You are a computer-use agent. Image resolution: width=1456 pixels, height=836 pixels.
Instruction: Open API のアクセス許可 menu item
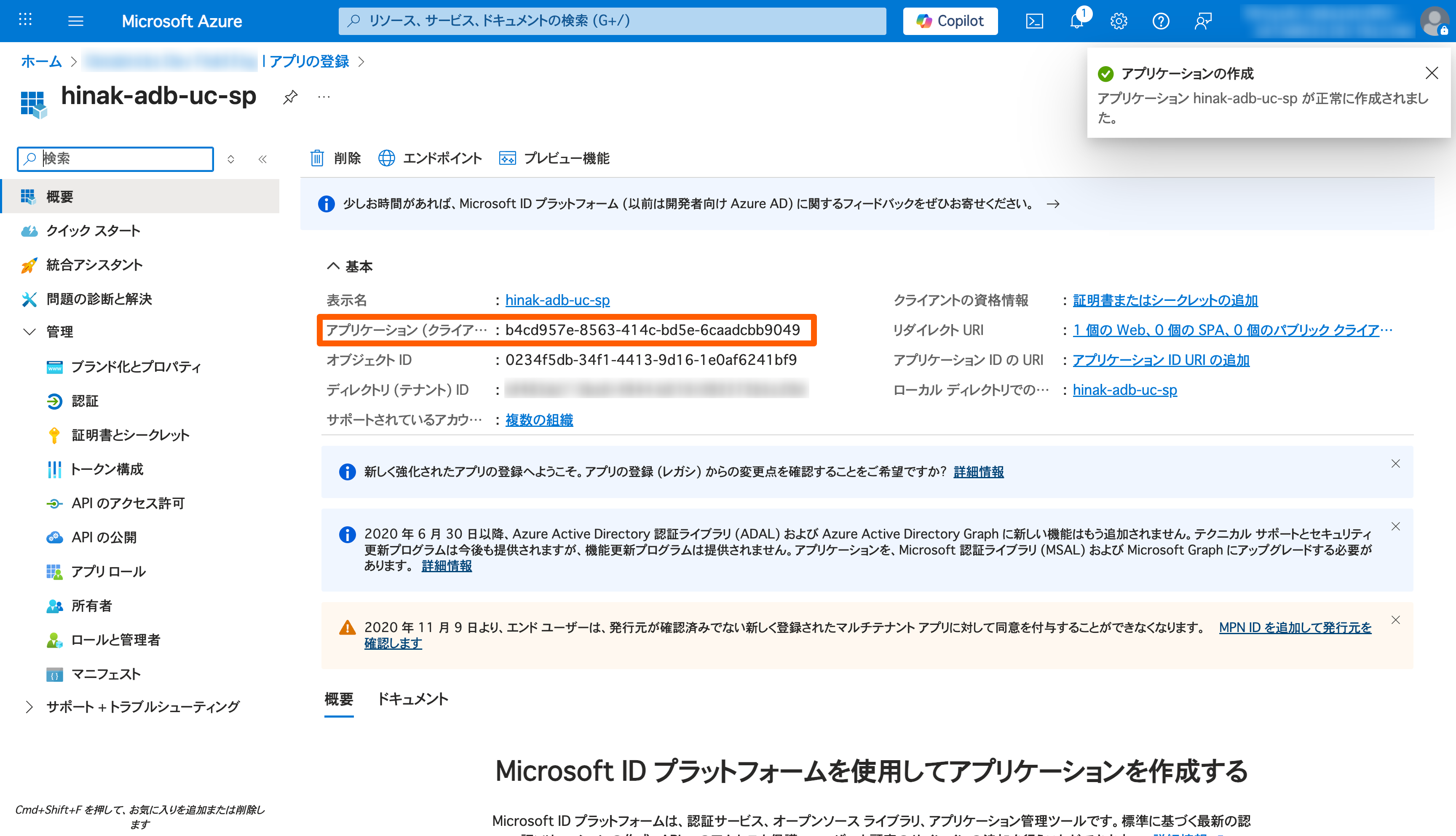[128, 504]
